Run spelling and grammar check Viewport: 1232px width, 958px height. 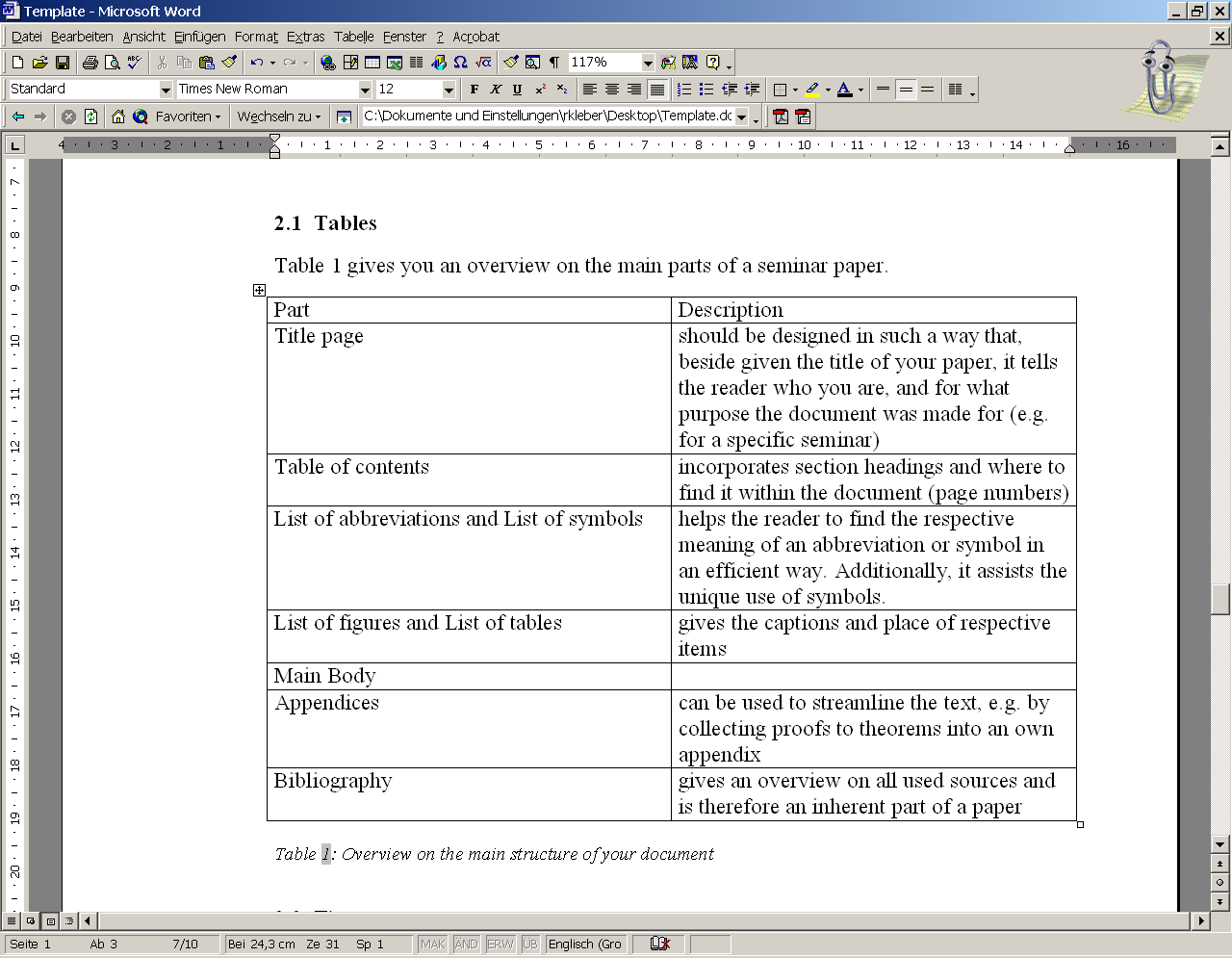coord(135,63)
